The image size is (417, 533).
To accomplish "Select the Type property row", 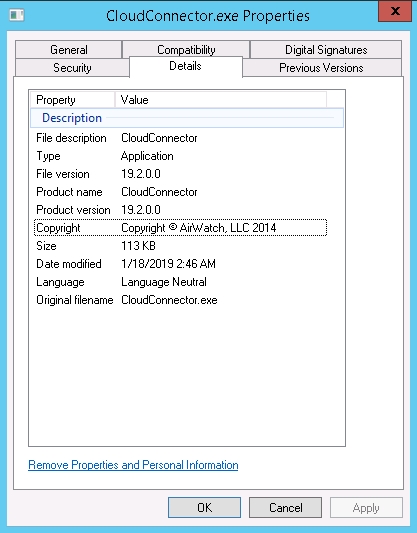I will pos(180,156).
